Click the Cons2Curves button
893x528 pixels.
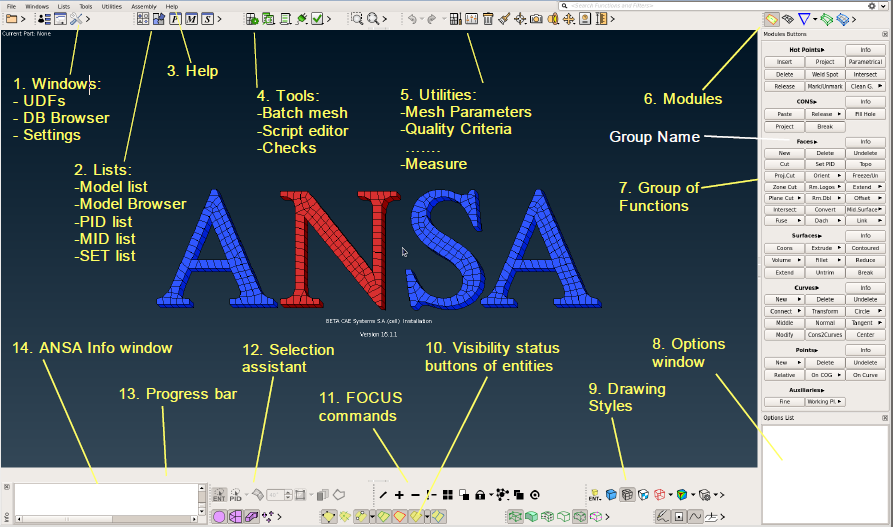click(x=825, y=335)
